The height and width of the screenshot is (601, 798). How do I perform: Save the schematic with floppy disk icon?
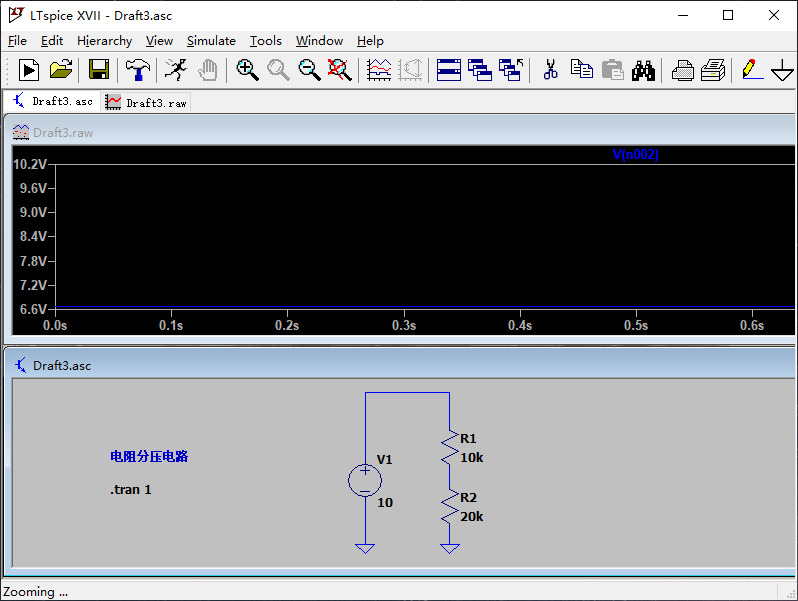tap(98, 69)
